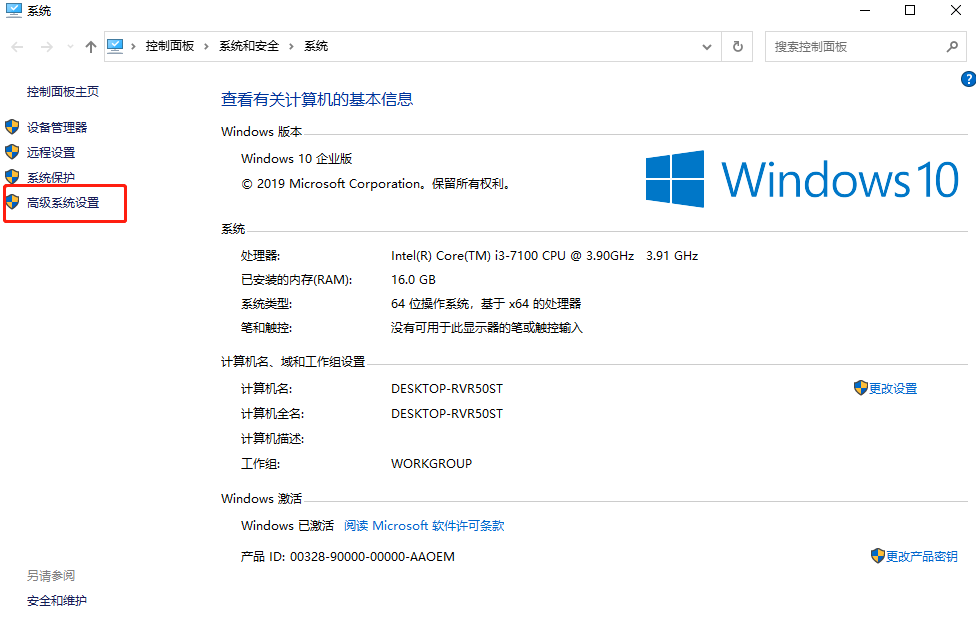Open 设备管理器 from the left sidebar
The width and height of the screenshot is (976, 625).
pos(57,127)
